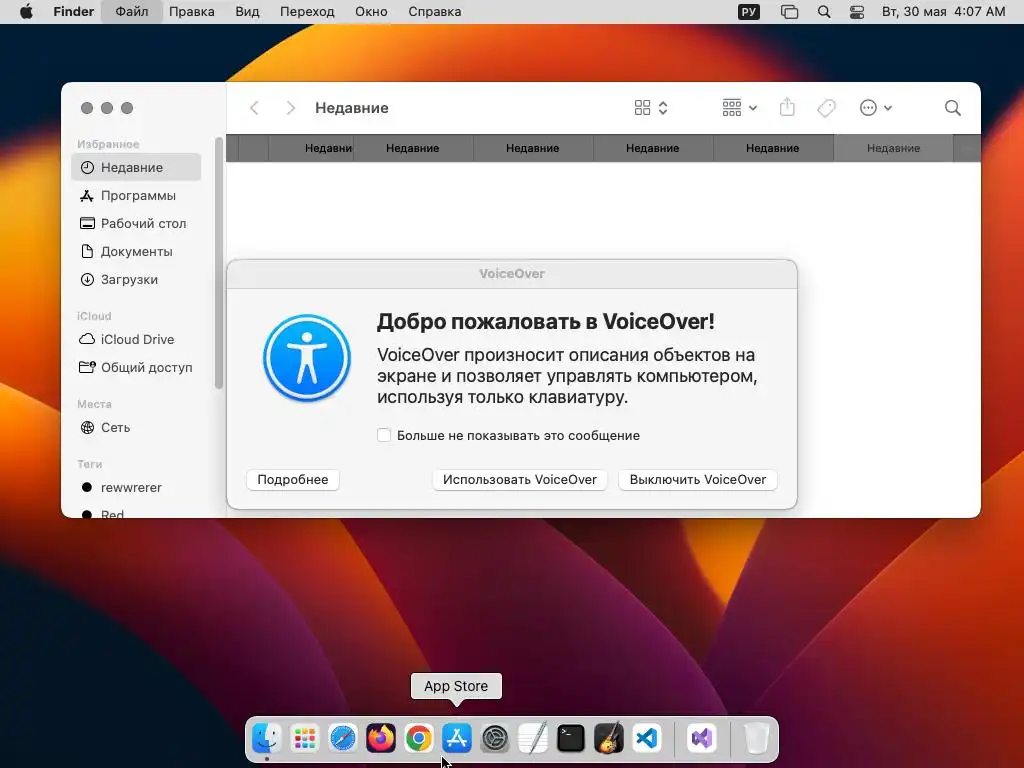1024x768 pixels.
Task: Click the Share icon in Finder toolbar
Action: coord(788,108)
